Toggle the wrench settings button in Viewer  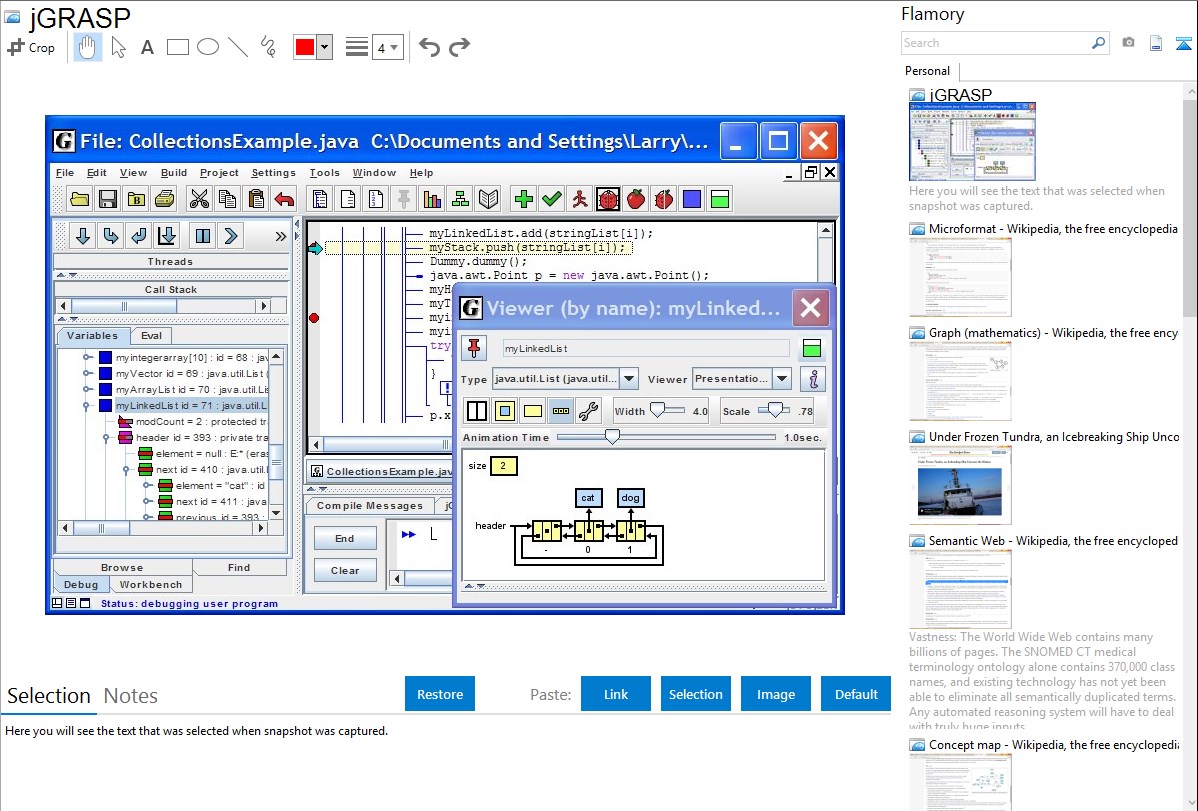[588, 411]
